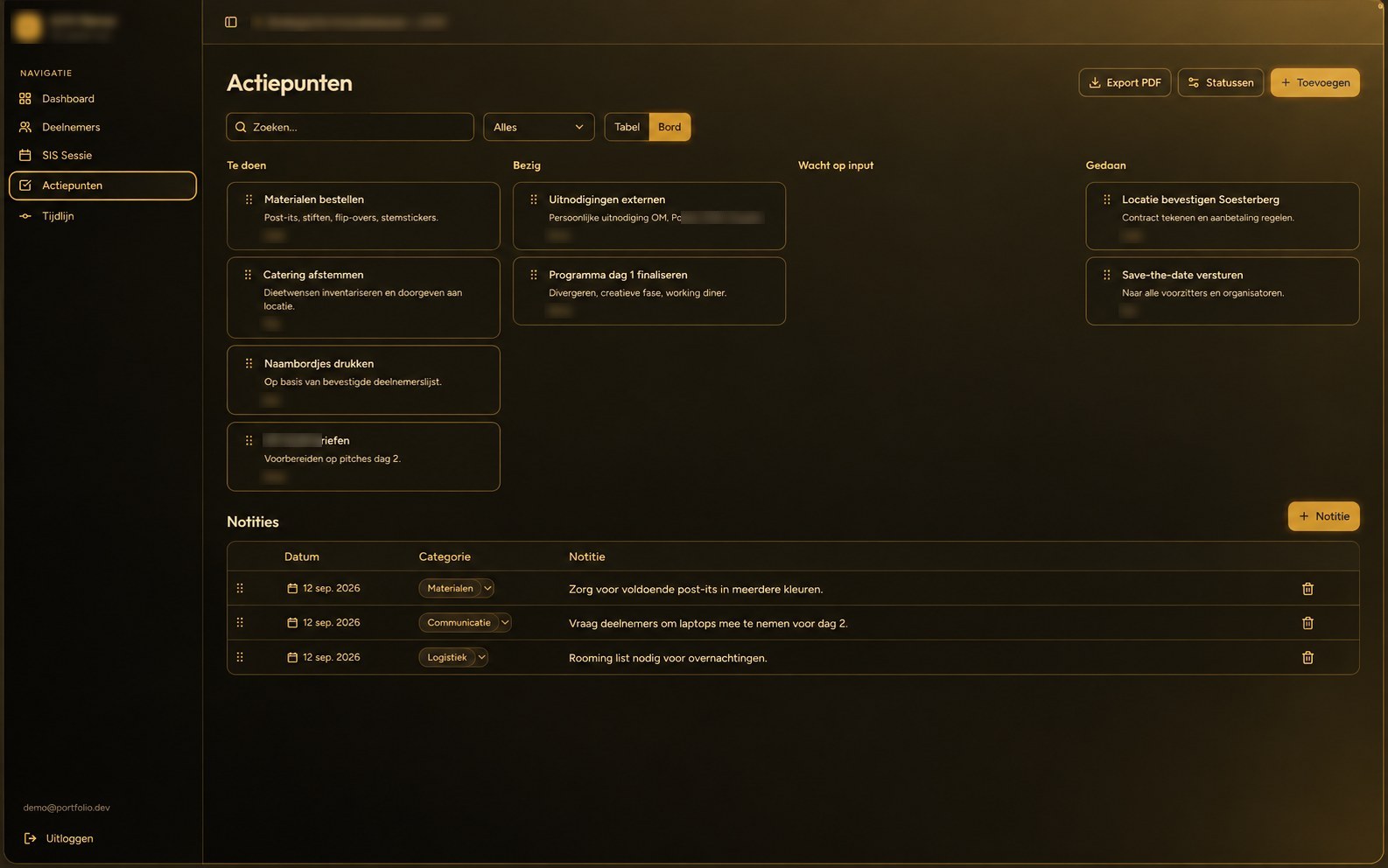Switch to Bord view

[x=669, y=127]
